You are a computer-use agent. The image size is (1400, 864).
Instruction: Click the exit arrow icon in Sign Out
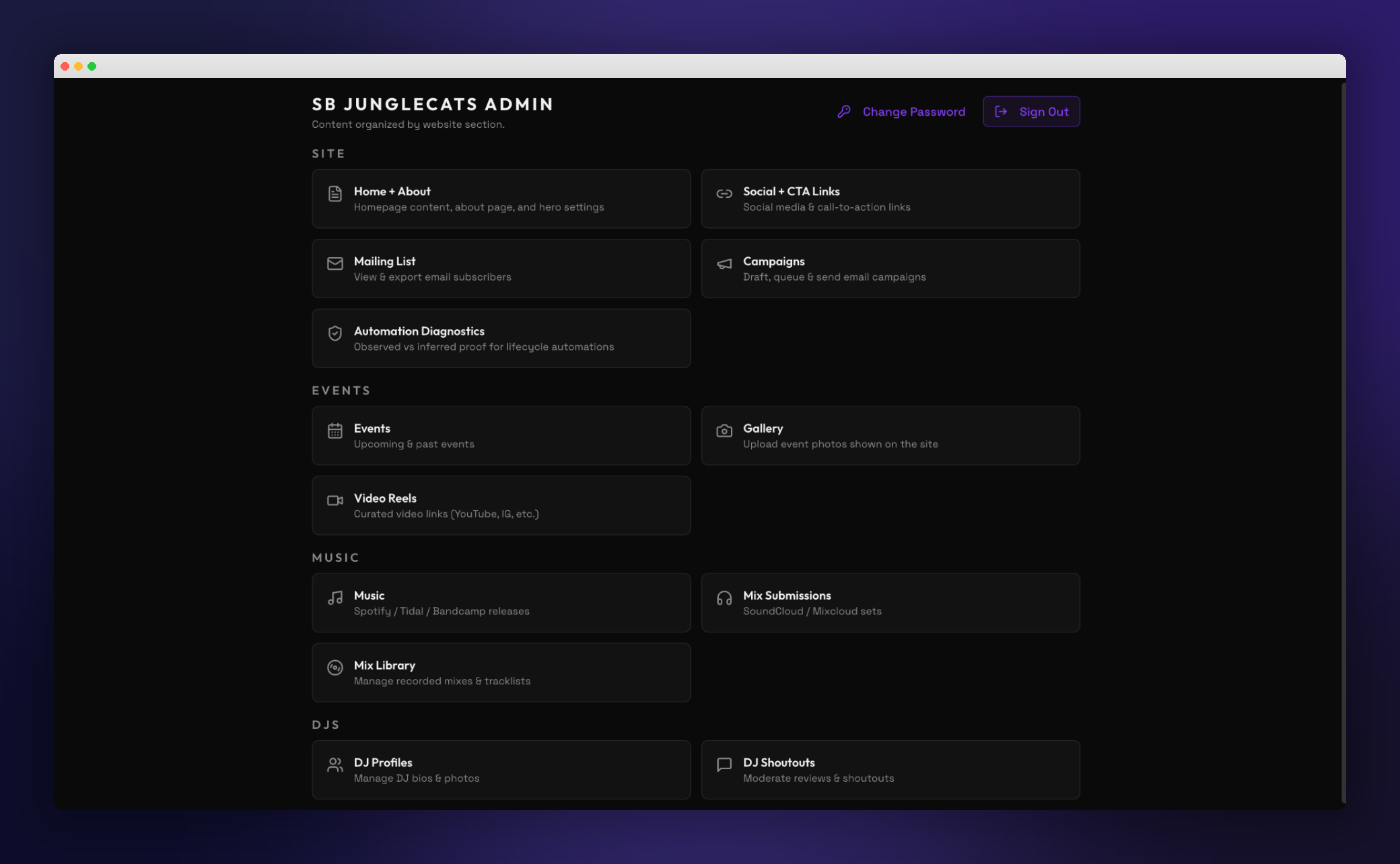(1001, 112)
